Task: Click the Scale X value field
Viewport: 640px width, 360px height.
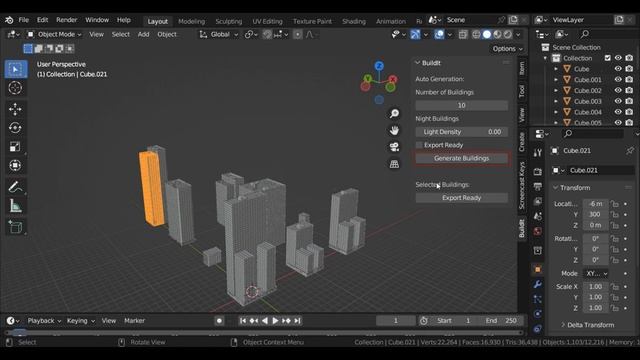Action: 596,287
